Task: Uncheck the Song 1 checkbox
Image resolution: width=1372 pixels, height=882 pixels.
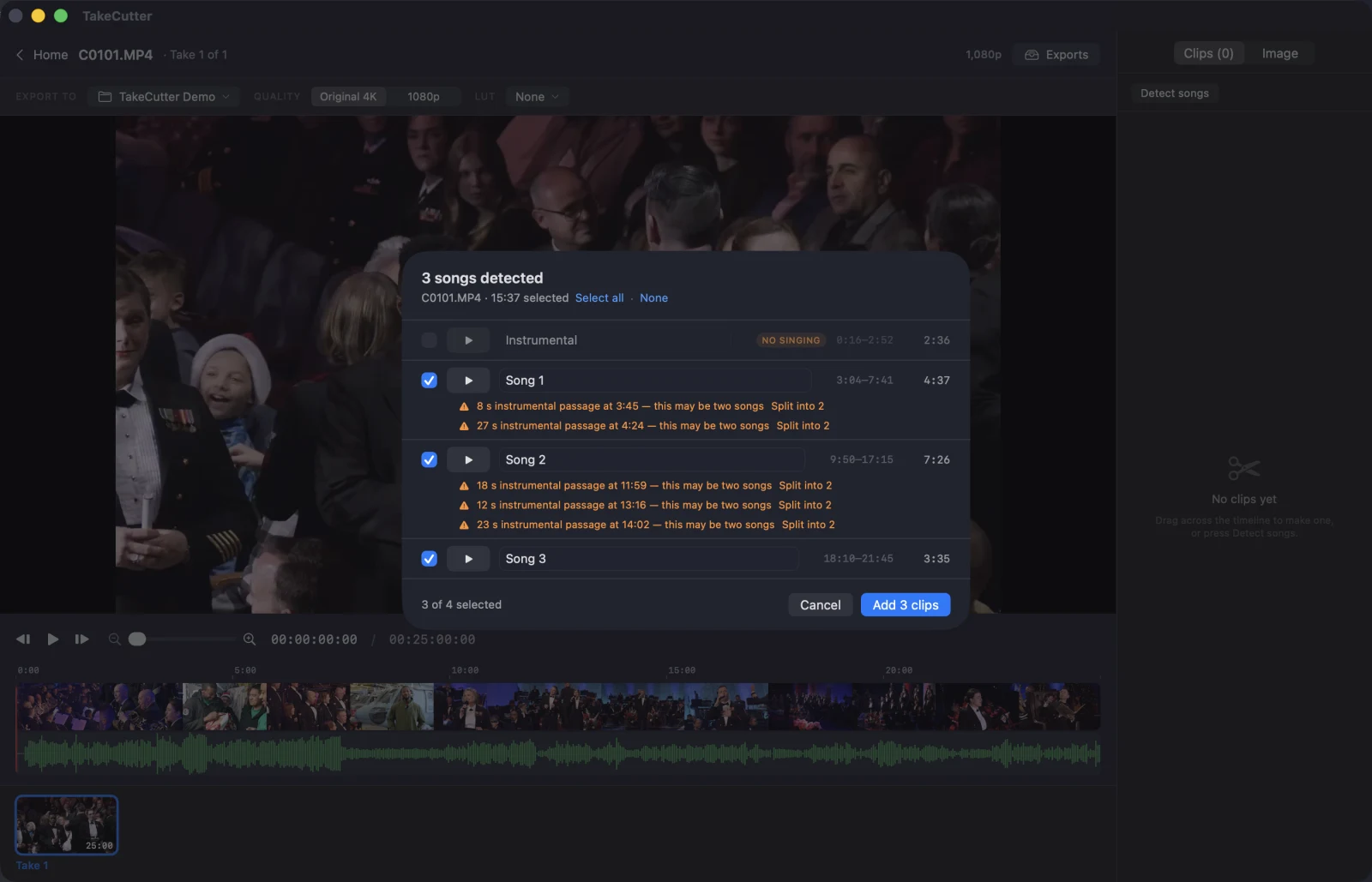Action: click(430, 381)
